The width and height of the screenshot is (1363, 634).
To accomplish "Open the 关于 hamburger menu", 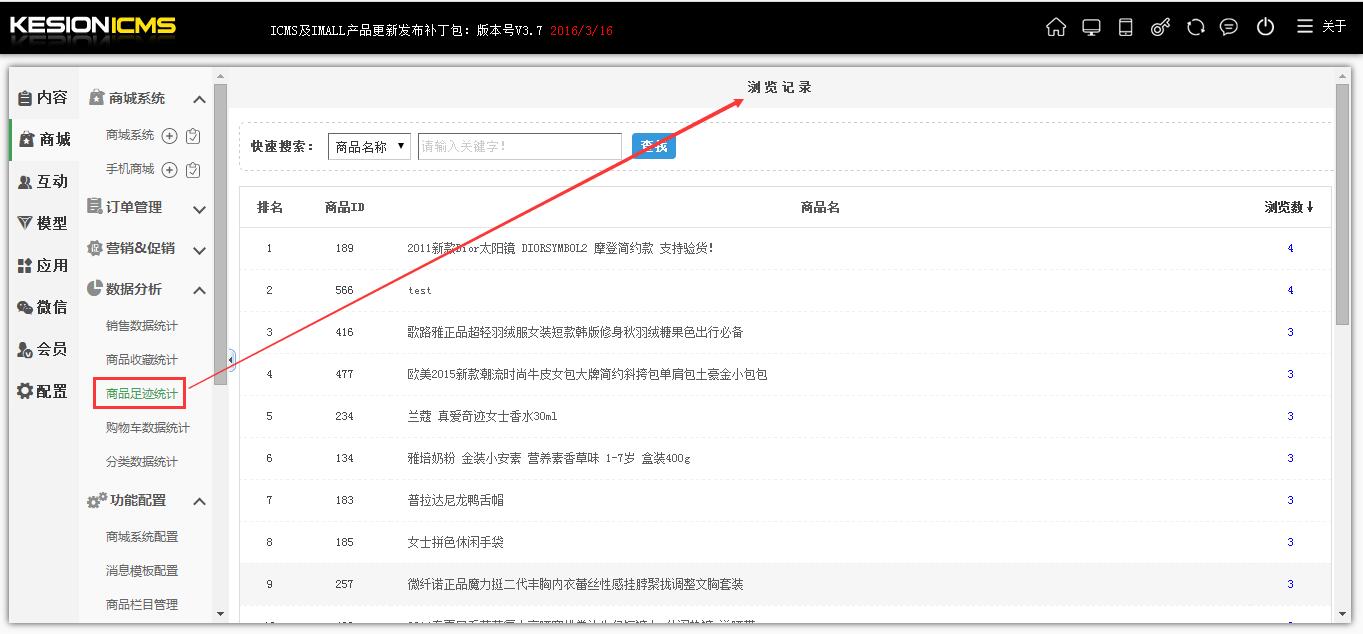I will click(x=1322, y=27).
